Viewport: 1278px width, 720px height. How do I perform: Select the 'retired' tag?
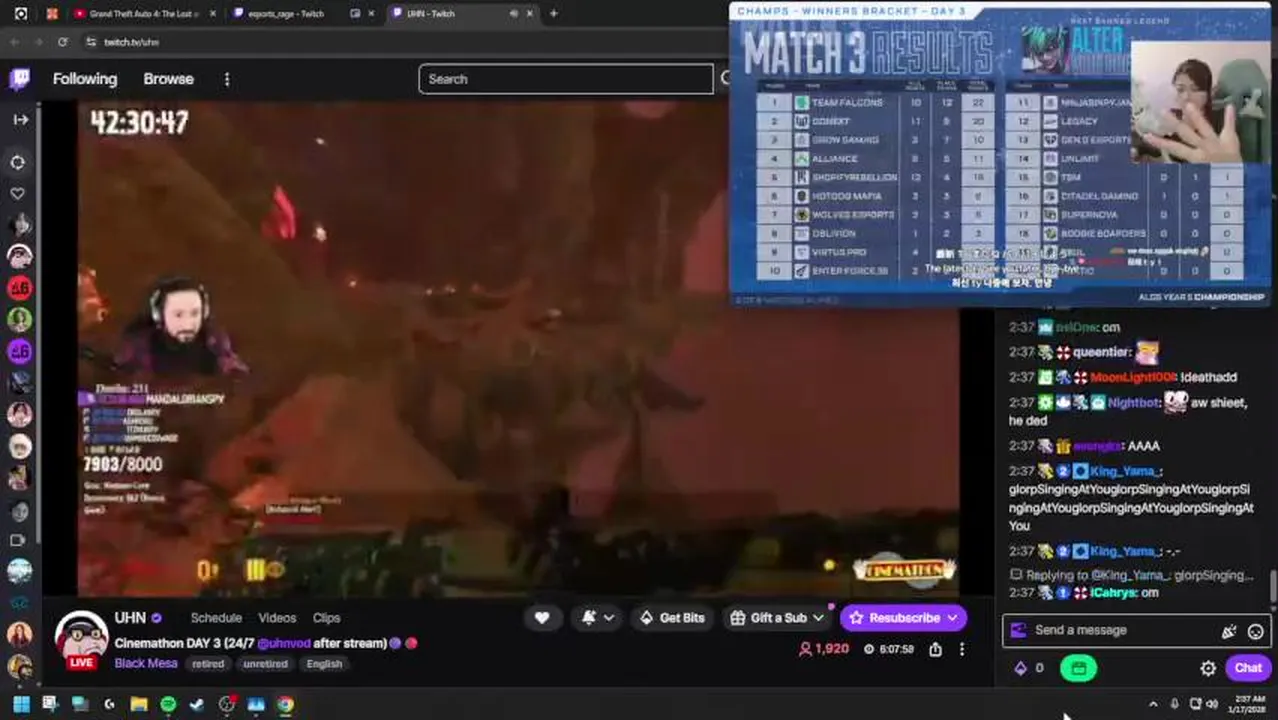click(208, 664)
